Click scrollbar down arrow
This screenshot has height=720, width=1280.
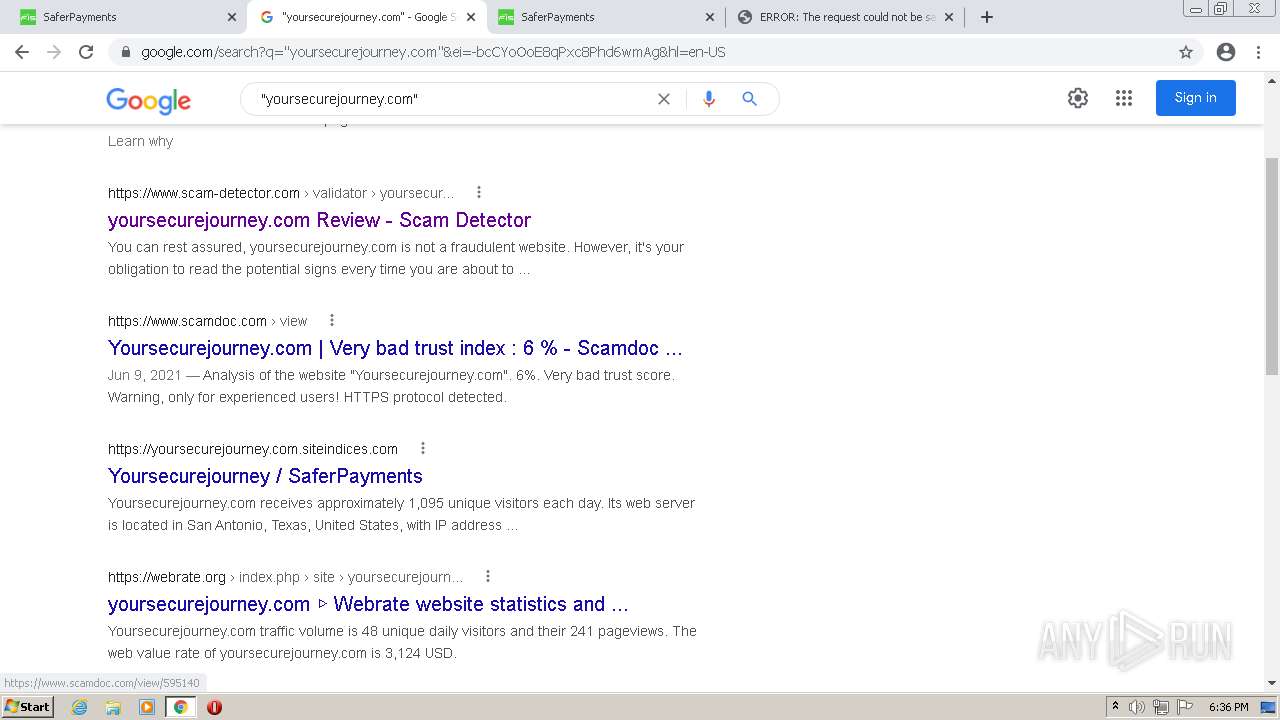tap(1272, 683)
